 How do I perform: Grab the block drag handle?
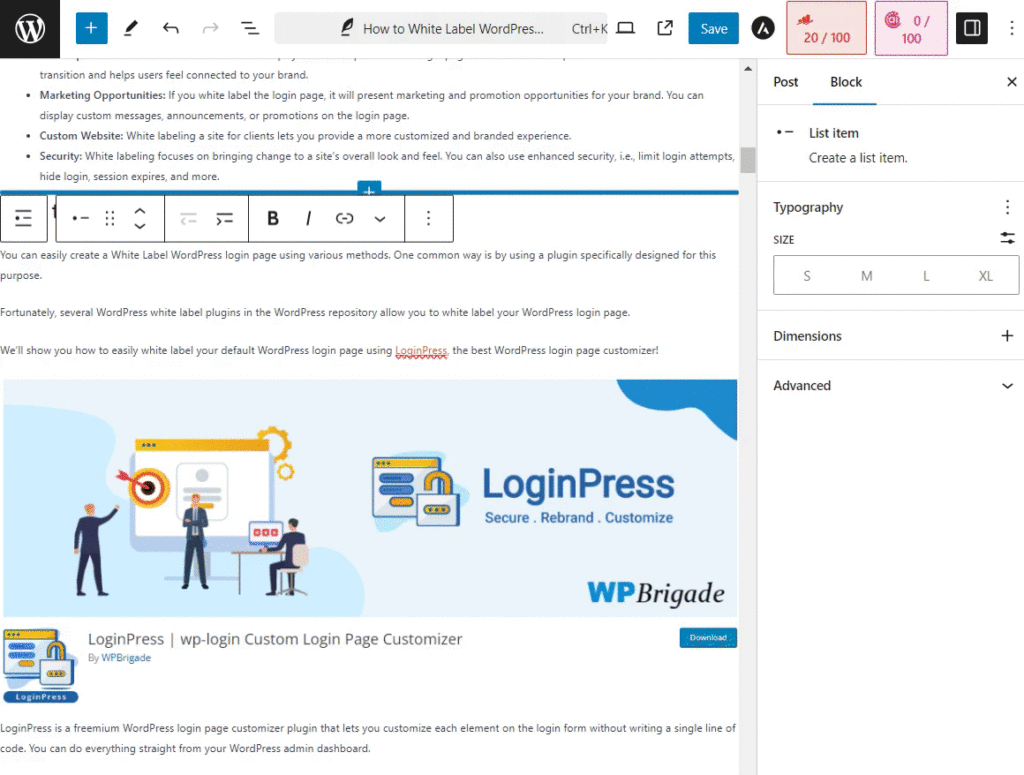[110, 218]
